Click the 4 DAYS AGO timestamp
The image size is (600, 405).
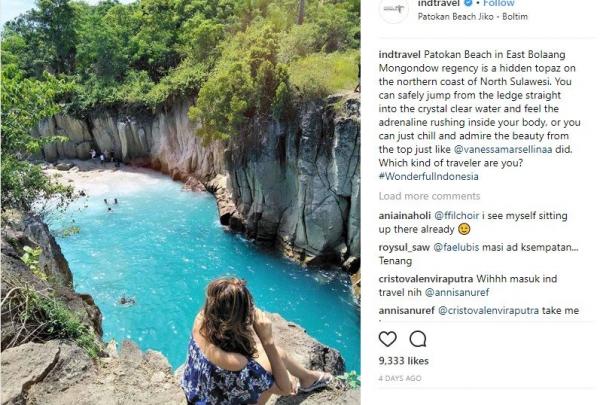coord(399,378)
